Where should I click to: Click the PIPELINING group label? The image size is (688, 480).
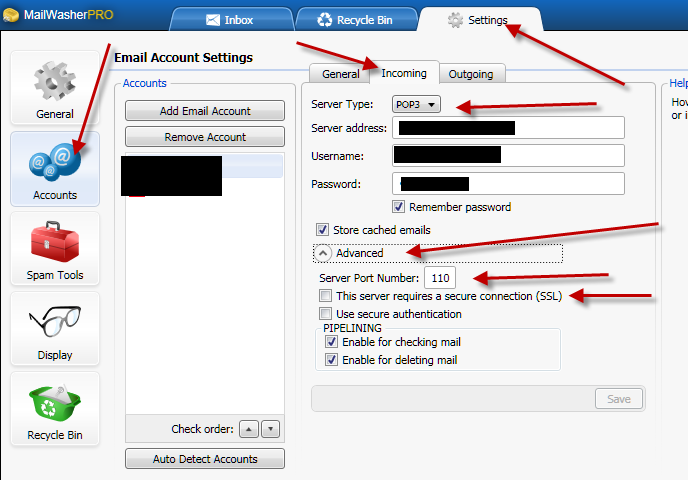pyautogui.click(x=352, y=328)
